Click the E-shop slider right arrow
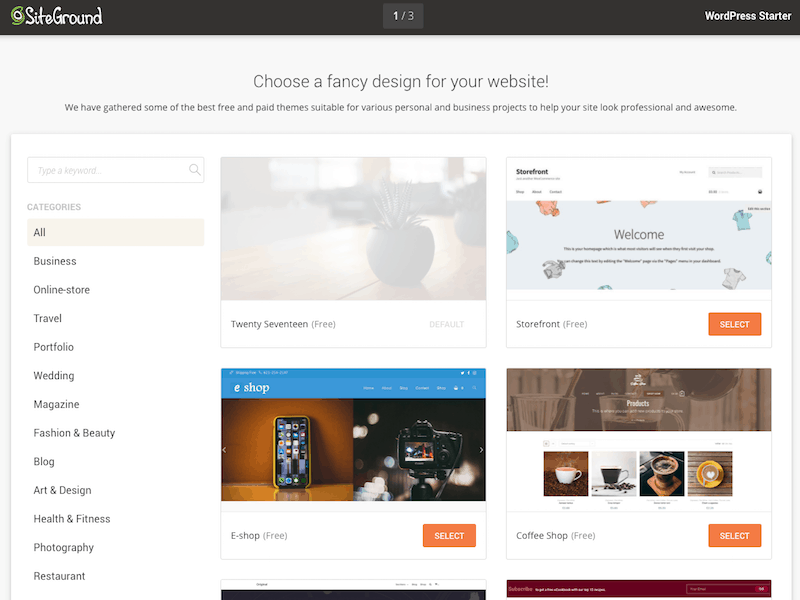Viewport: 800px width, 600px height. point(481,449)
